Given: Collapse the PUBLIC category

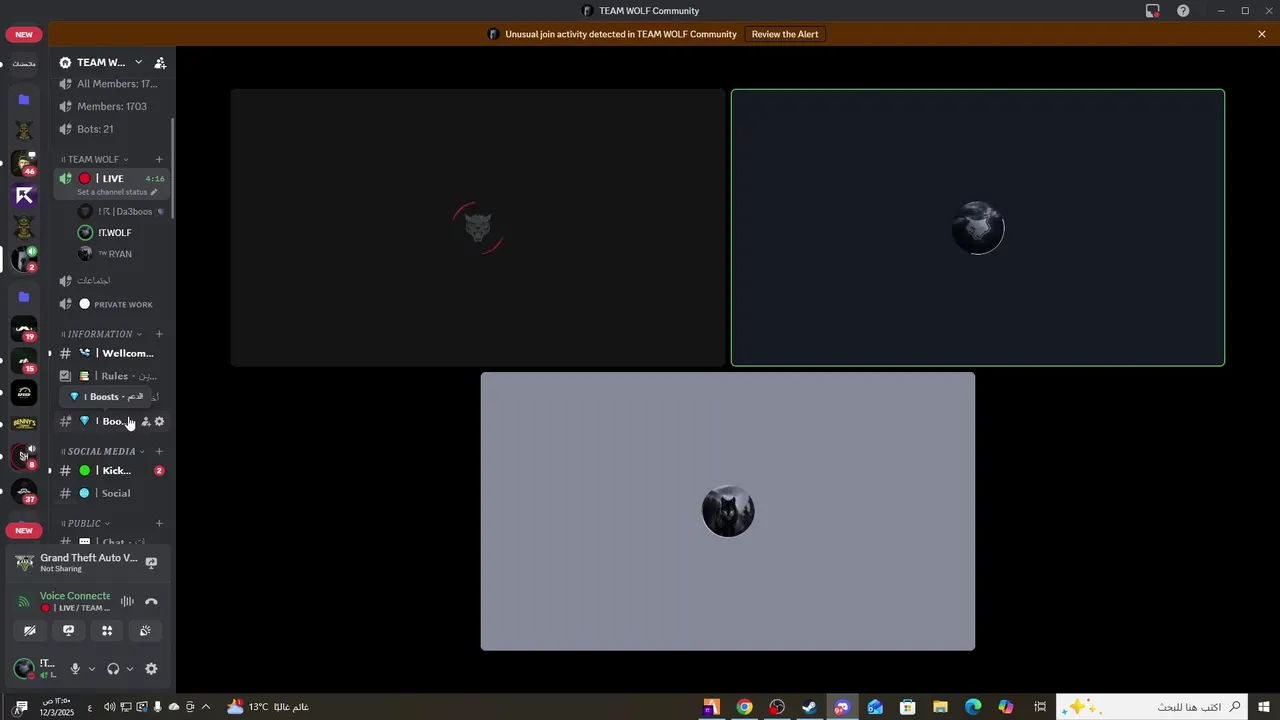Looking at the screenshot, I should [x=85, y=523].
